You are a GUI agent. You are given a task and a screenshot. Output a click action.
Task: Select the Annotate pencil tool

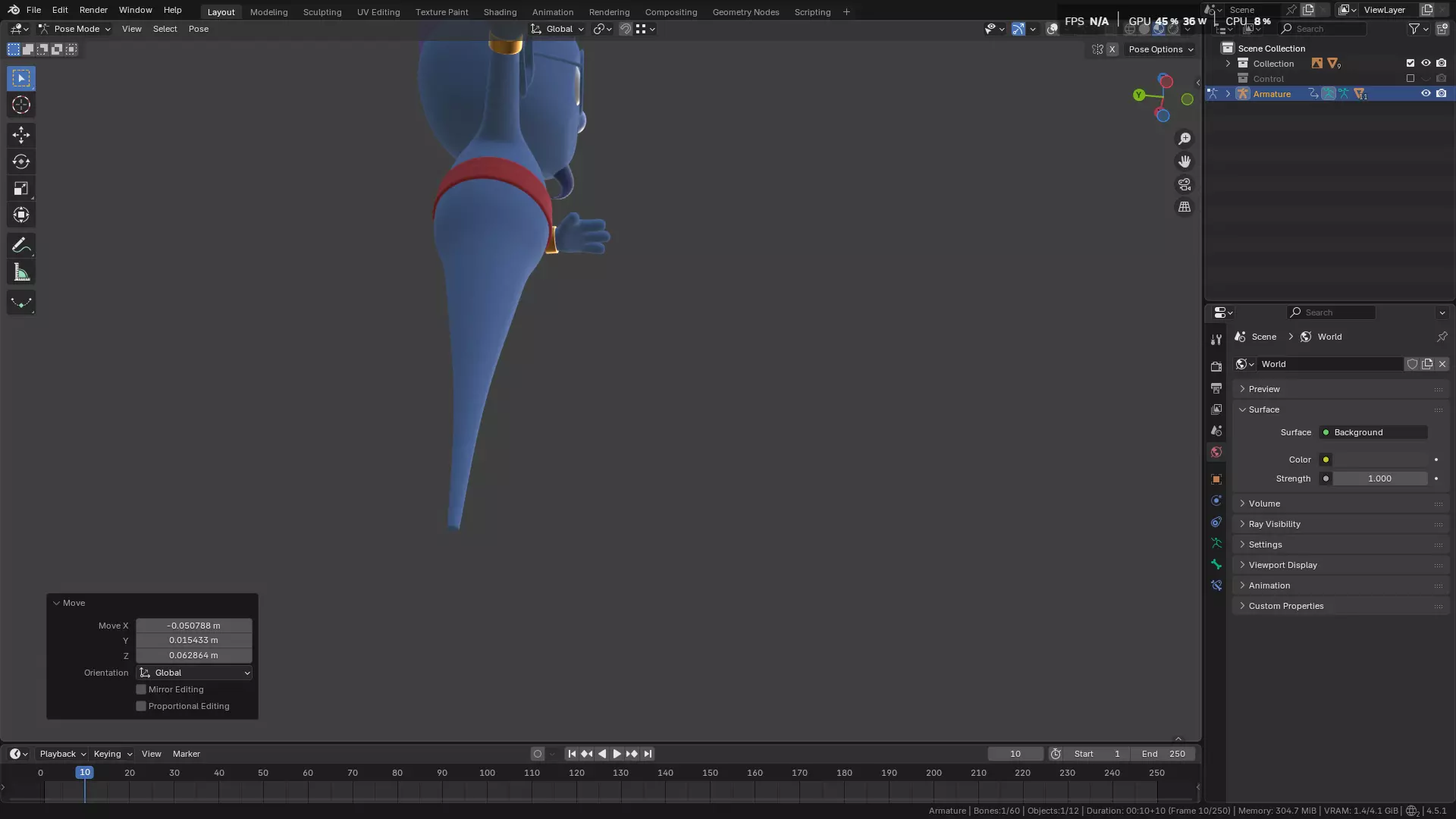[x=21, y=245]
